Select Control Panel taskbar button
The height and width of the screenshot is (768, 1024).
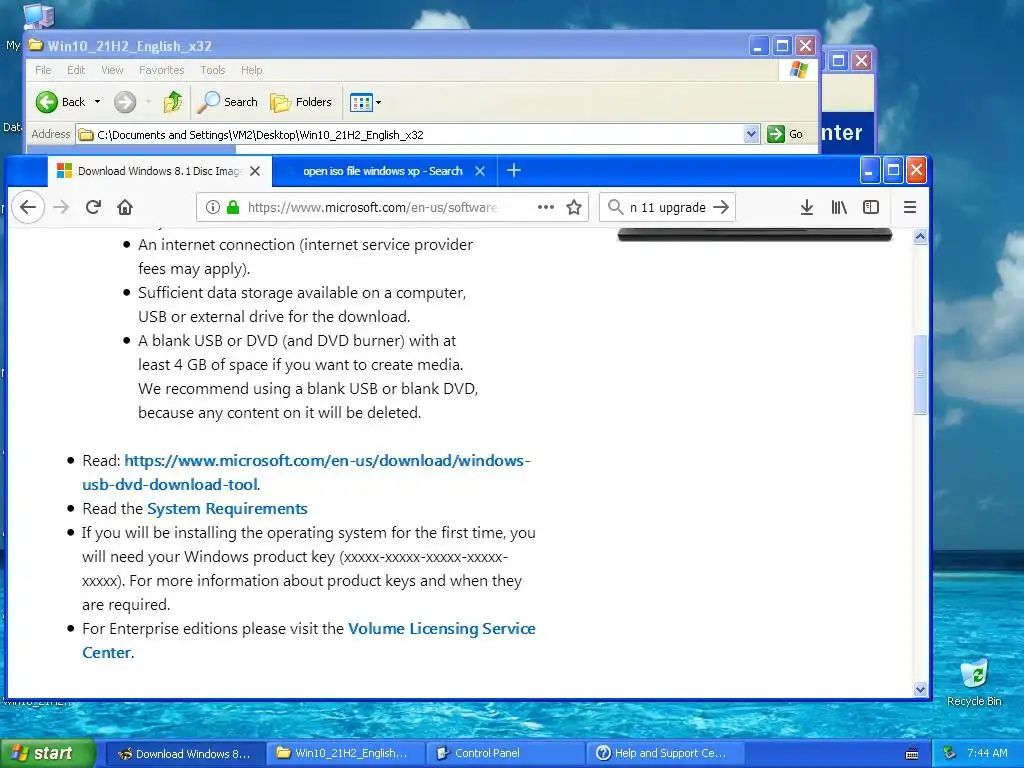[504, 754]
